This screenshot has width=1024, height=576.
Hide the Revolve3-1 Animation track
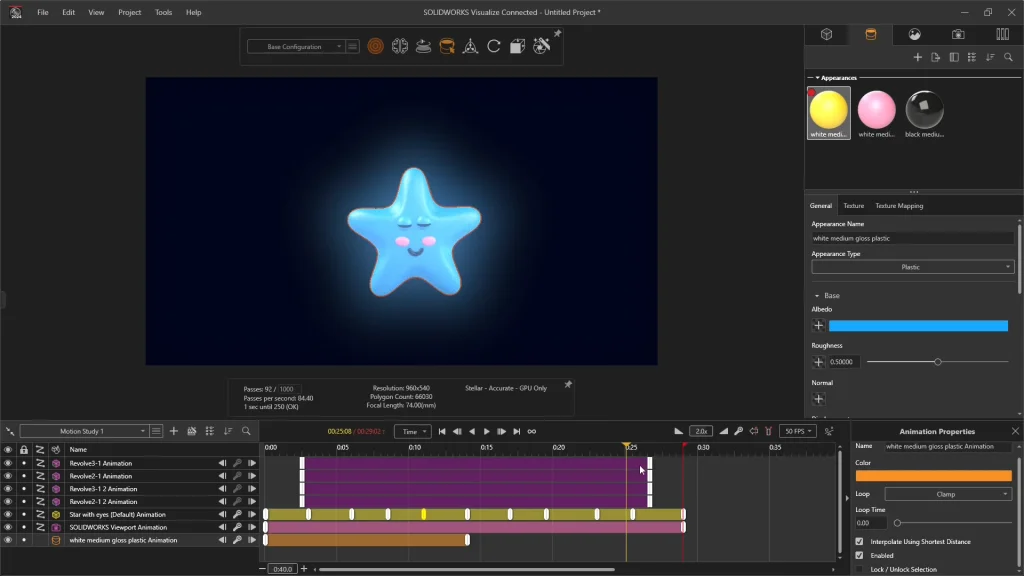8,463
